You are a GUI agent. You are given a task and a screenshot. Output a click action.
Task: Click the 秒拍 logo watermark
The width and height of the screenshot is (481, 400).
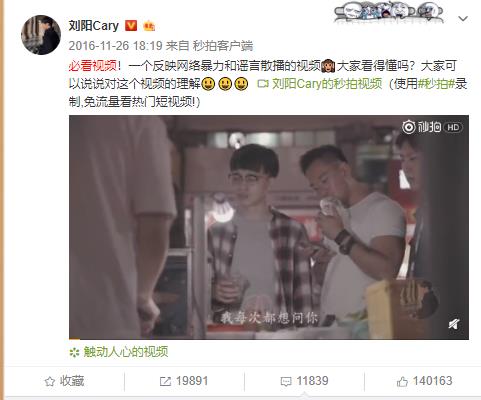[x=422, y=127]
